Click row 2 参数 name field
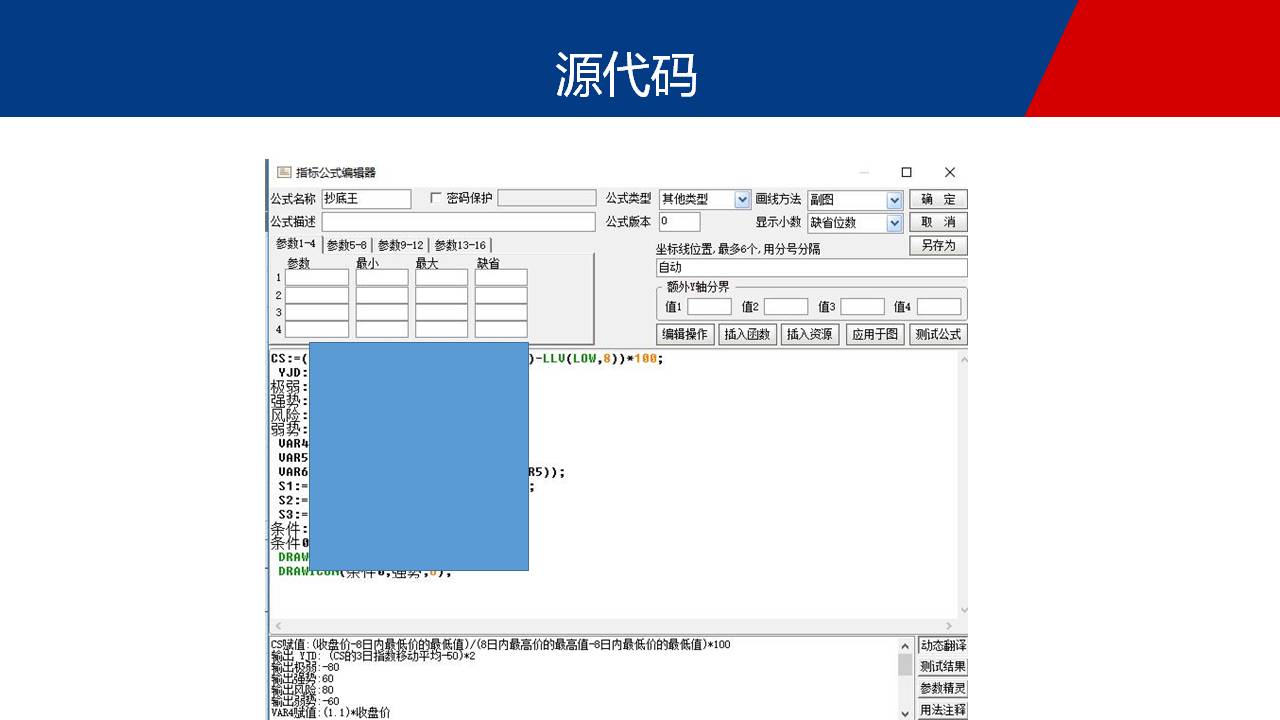1280x720 pixels. coord(317,296)
